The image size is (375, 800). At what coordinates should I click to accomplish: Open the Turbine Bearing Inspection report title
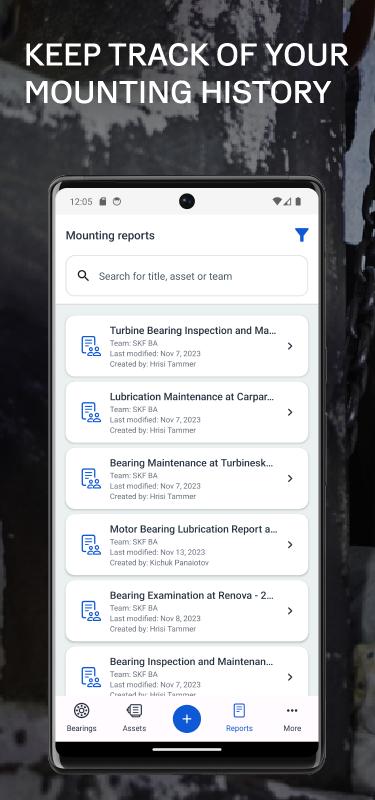(x=193, y=331)
